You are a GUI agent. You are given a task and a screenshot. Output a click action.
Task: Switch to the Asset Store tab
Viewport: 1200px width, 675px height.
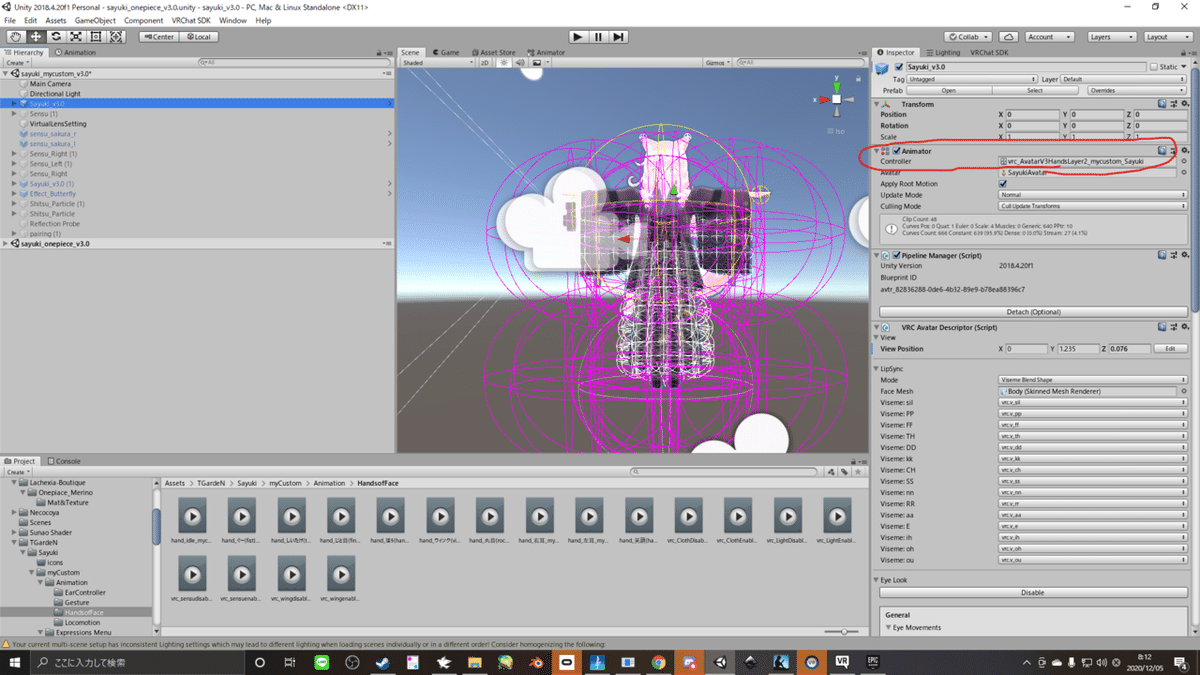click(x=493, y=52)
